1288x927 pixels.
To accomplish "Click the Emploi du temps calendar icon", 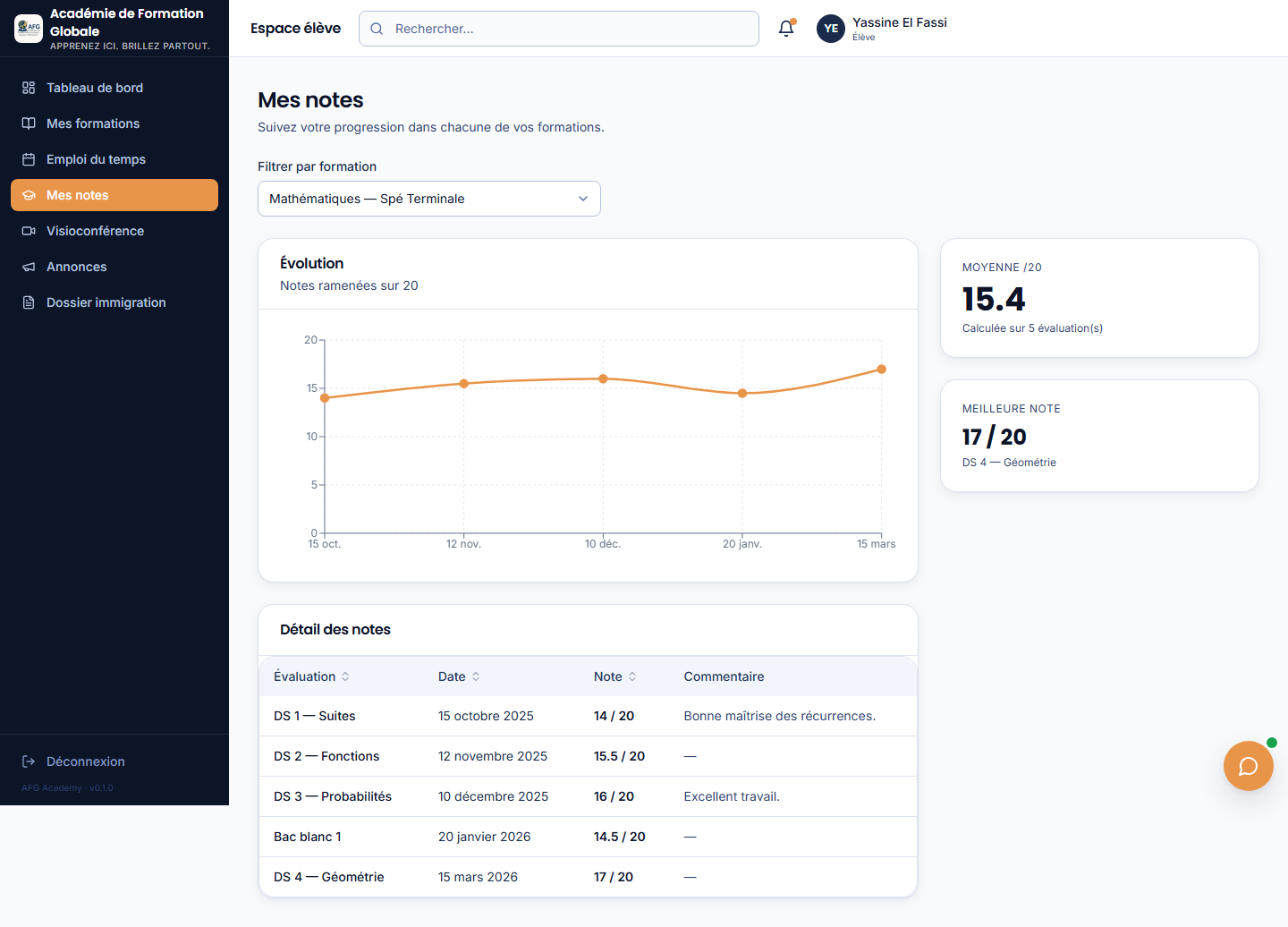I will pos(29,159).
